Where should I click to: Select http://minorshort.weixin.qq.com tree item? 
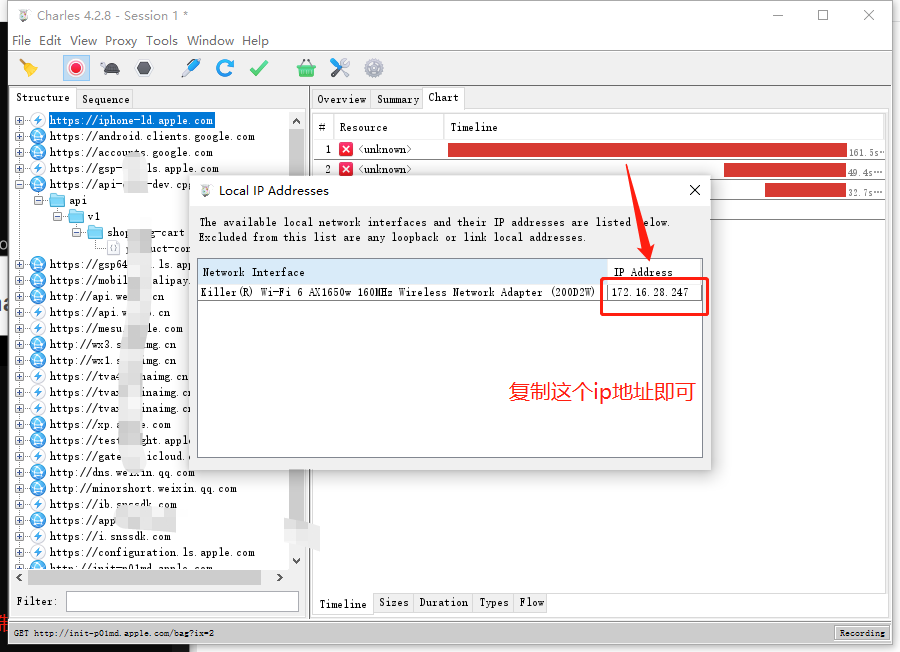[x=143, y=488]
